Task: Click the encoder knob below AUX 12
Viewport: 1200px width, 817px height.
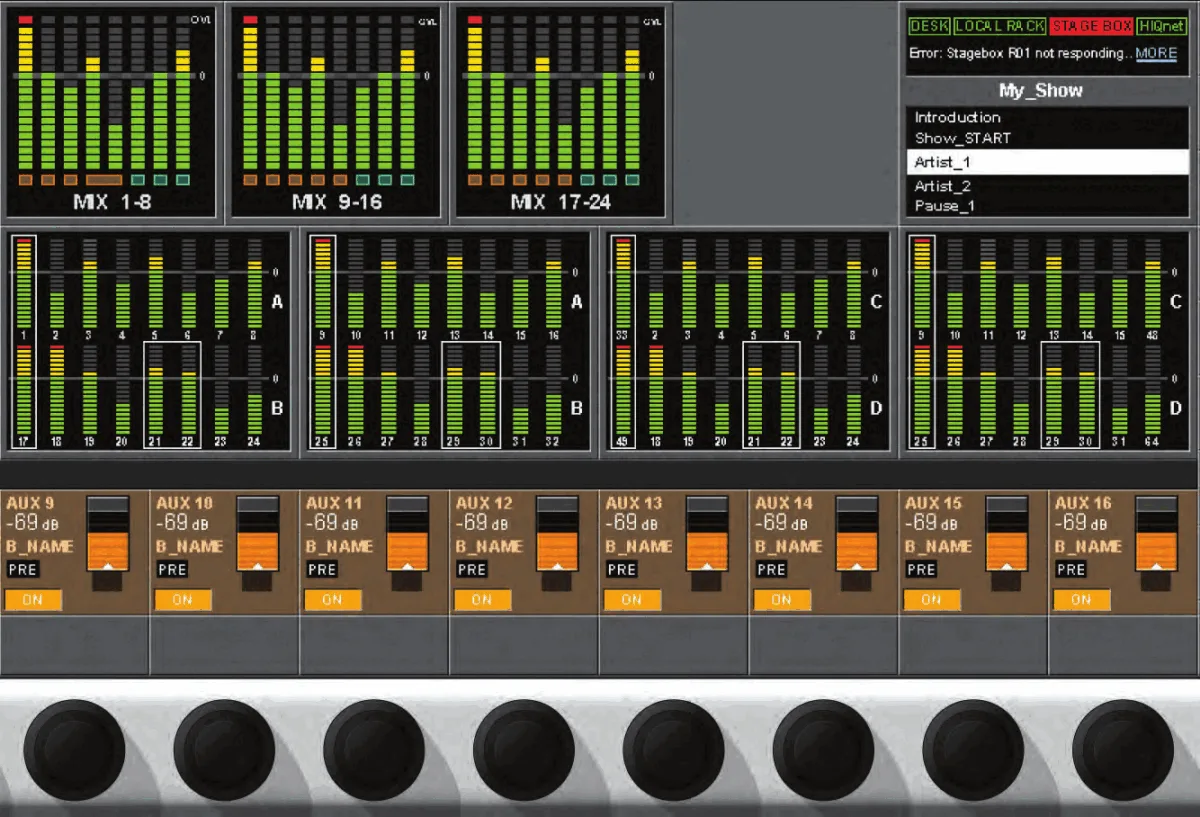Action: pos(524,750)
